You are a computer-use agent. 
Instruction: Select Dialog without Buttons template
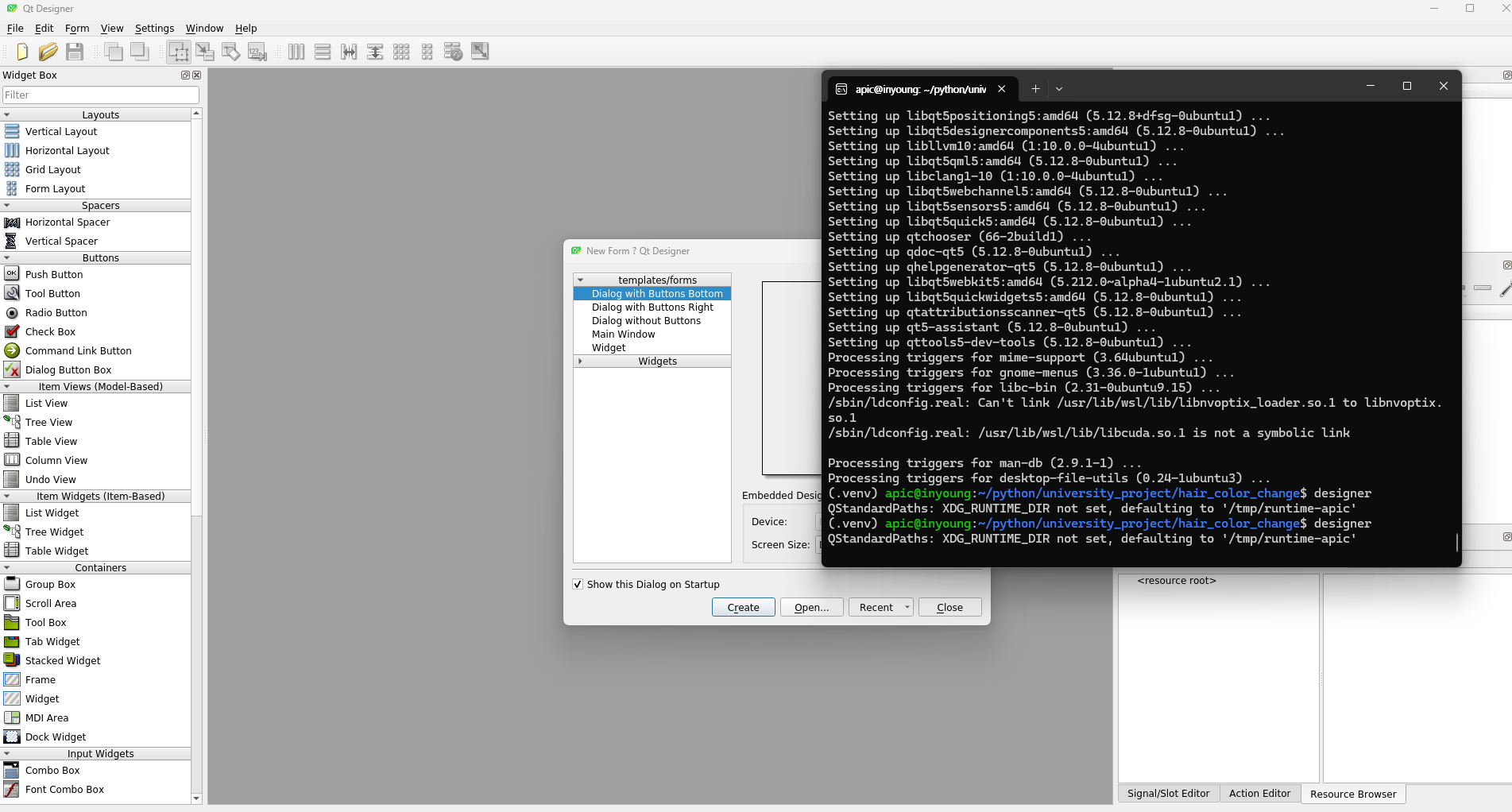coord(646,321)
